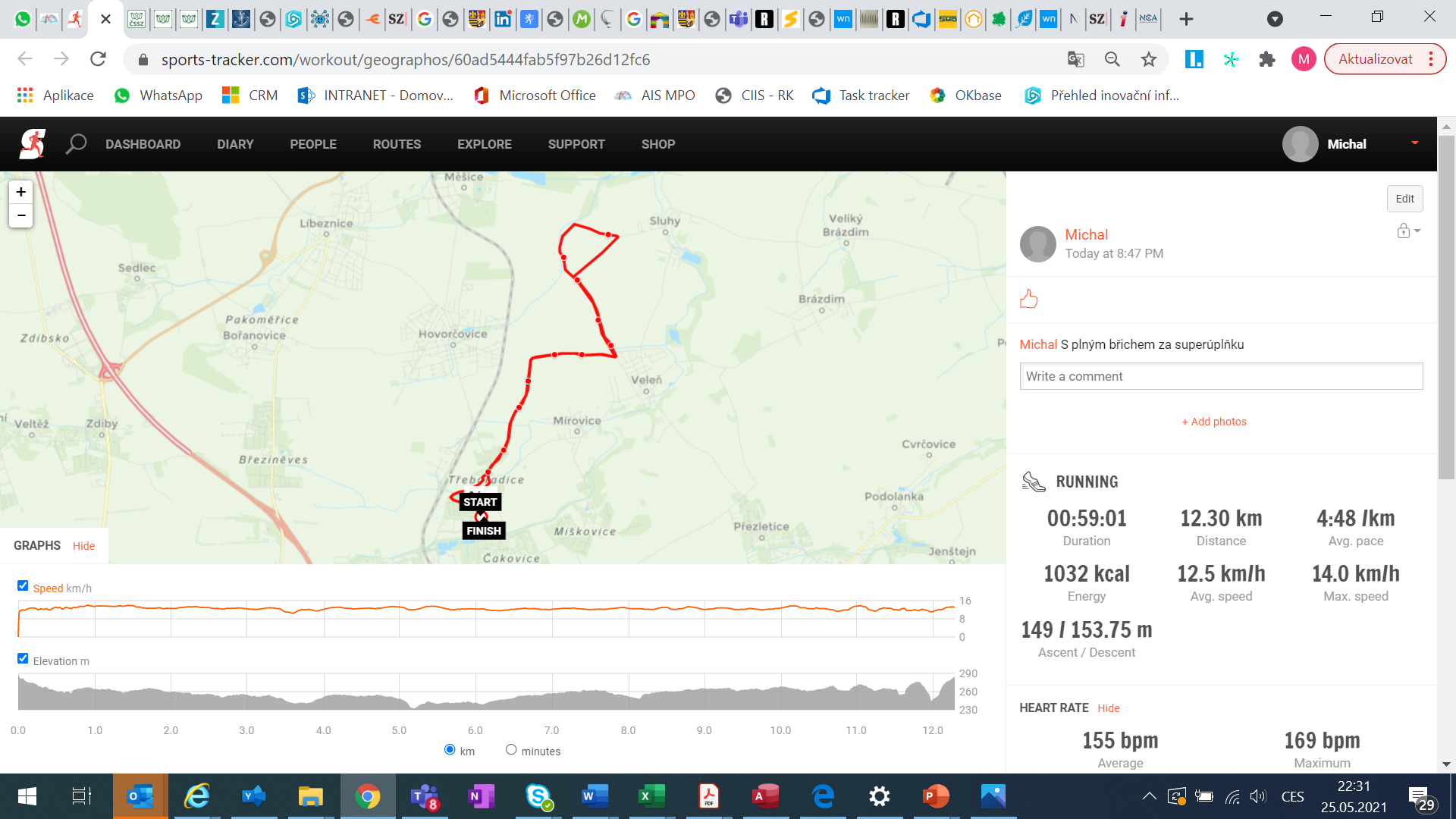The height and width of the screenshot is (819, 1456).
Task: Click the Sports Tracker runner logo
Action: coord(33,143)
